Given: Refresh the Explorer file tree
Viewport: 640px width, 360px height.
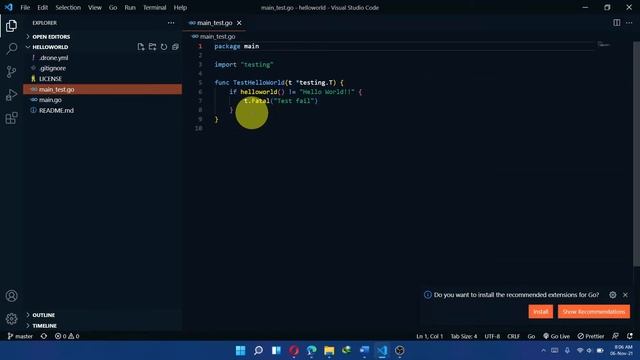Looking at the screenshot, I should [164, 47].
